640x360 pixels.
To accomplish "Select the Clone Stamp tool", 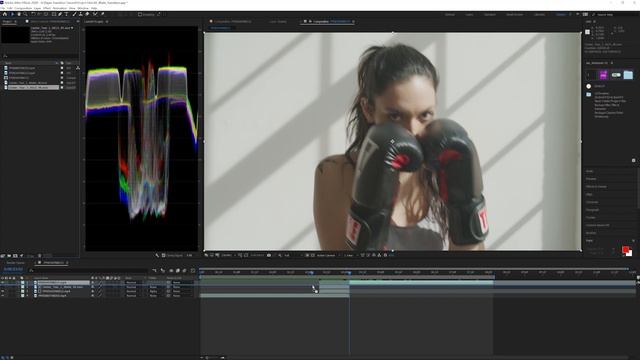I will click(x=80, y=14).
